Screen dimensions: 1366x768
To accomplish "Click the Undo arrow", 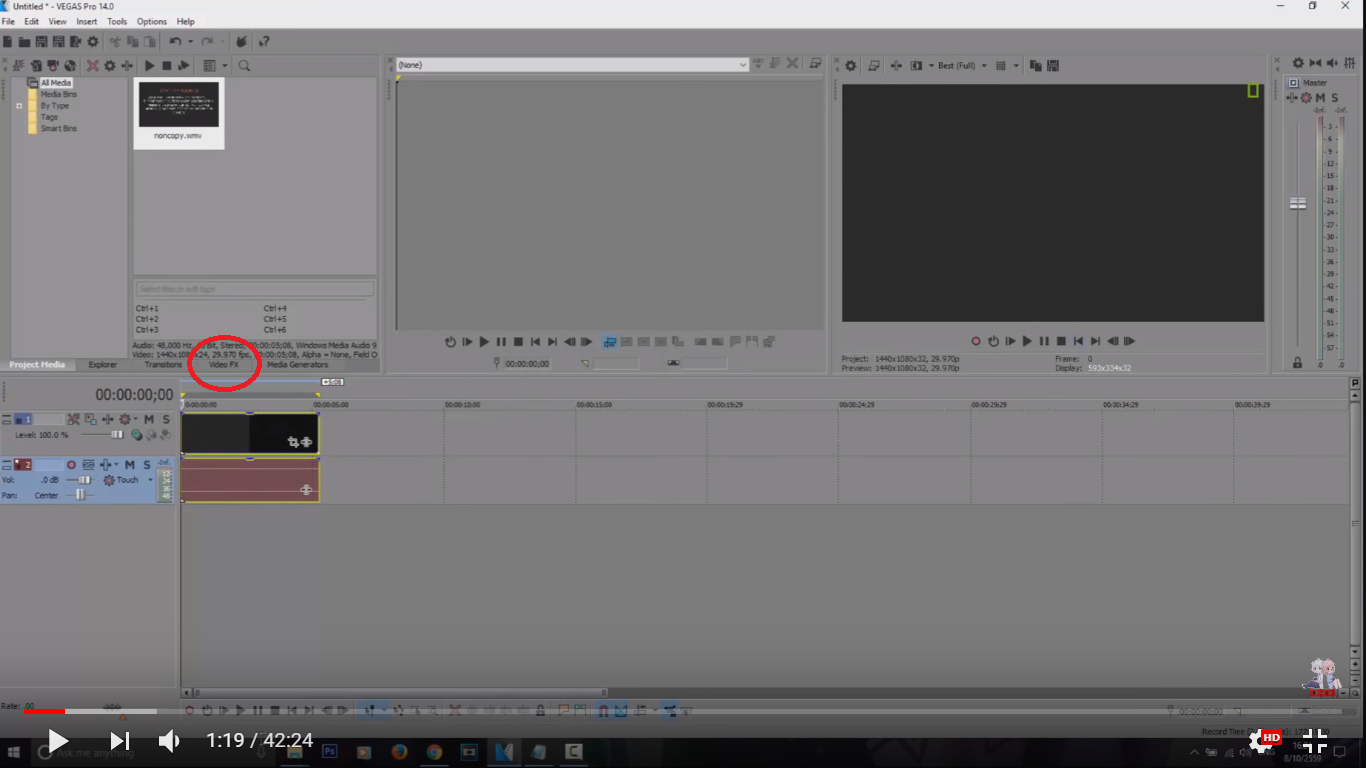I will [x=175, y=41].
